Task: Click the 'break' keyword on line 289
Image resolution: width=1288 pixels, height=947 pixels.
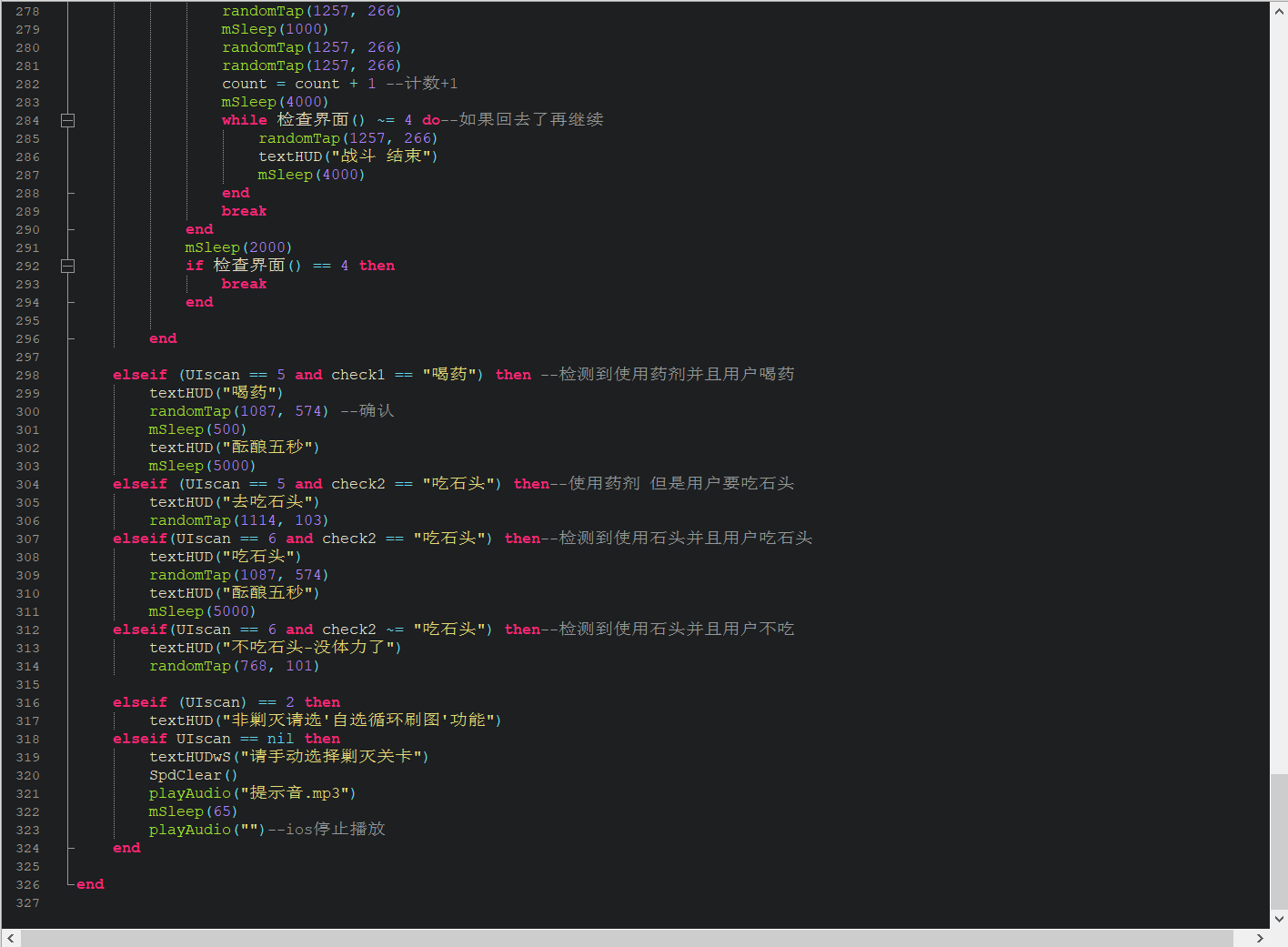Action: [244, 211]
